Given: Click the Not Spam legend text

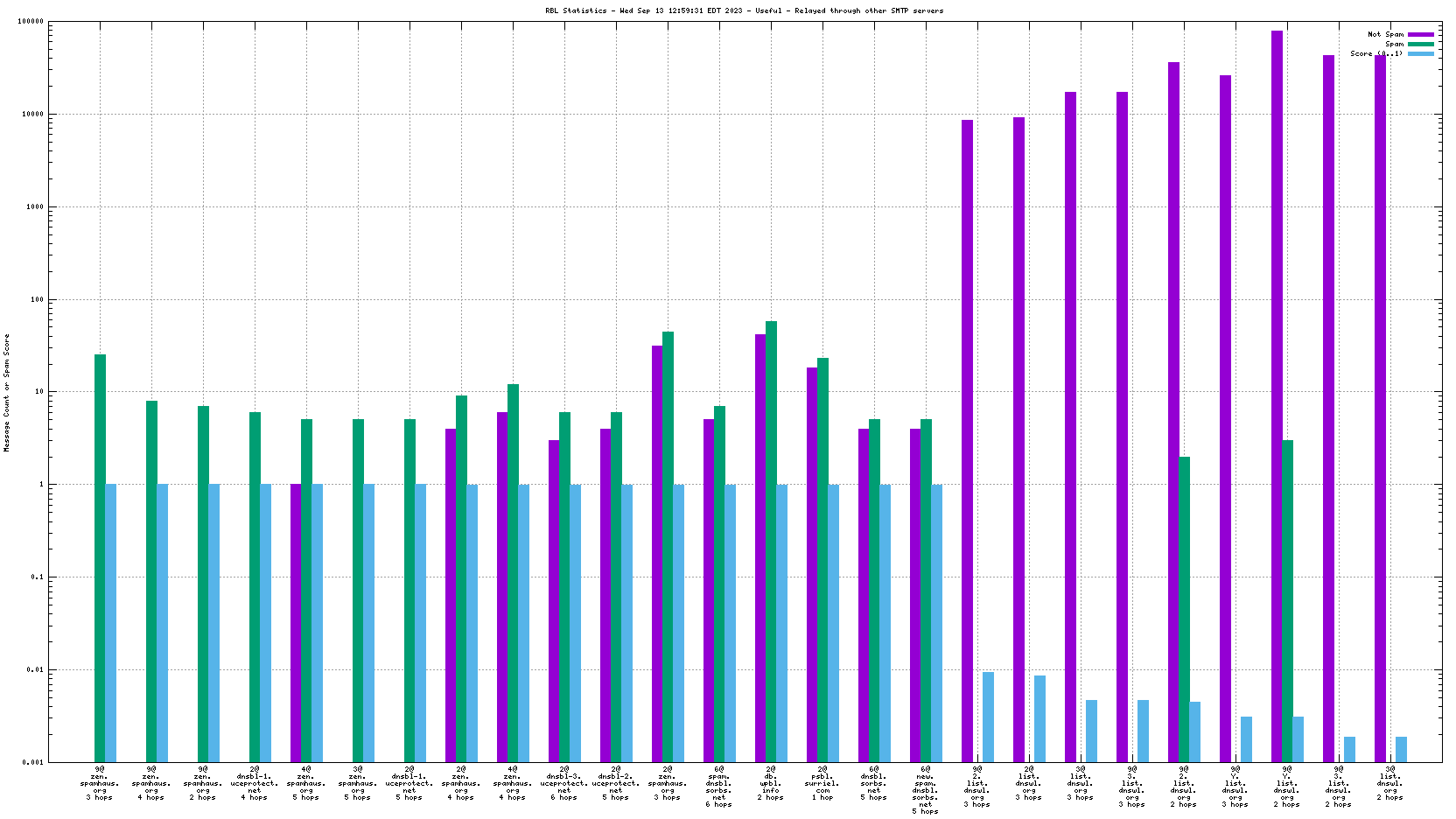Looking at the screenshot, I should point(1385,34).
